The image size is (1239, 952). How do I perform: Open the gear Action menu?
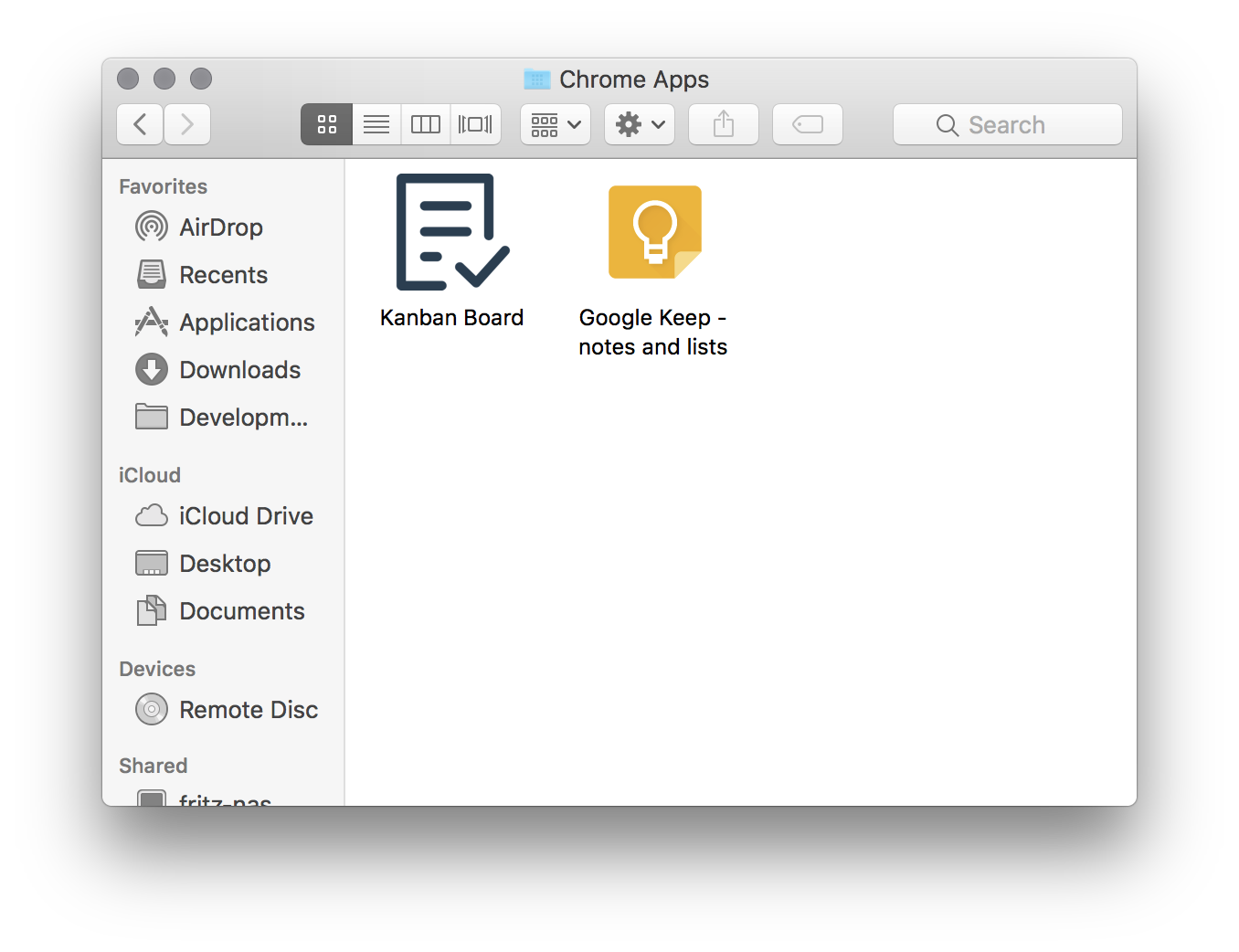click(x=640, y=124)
